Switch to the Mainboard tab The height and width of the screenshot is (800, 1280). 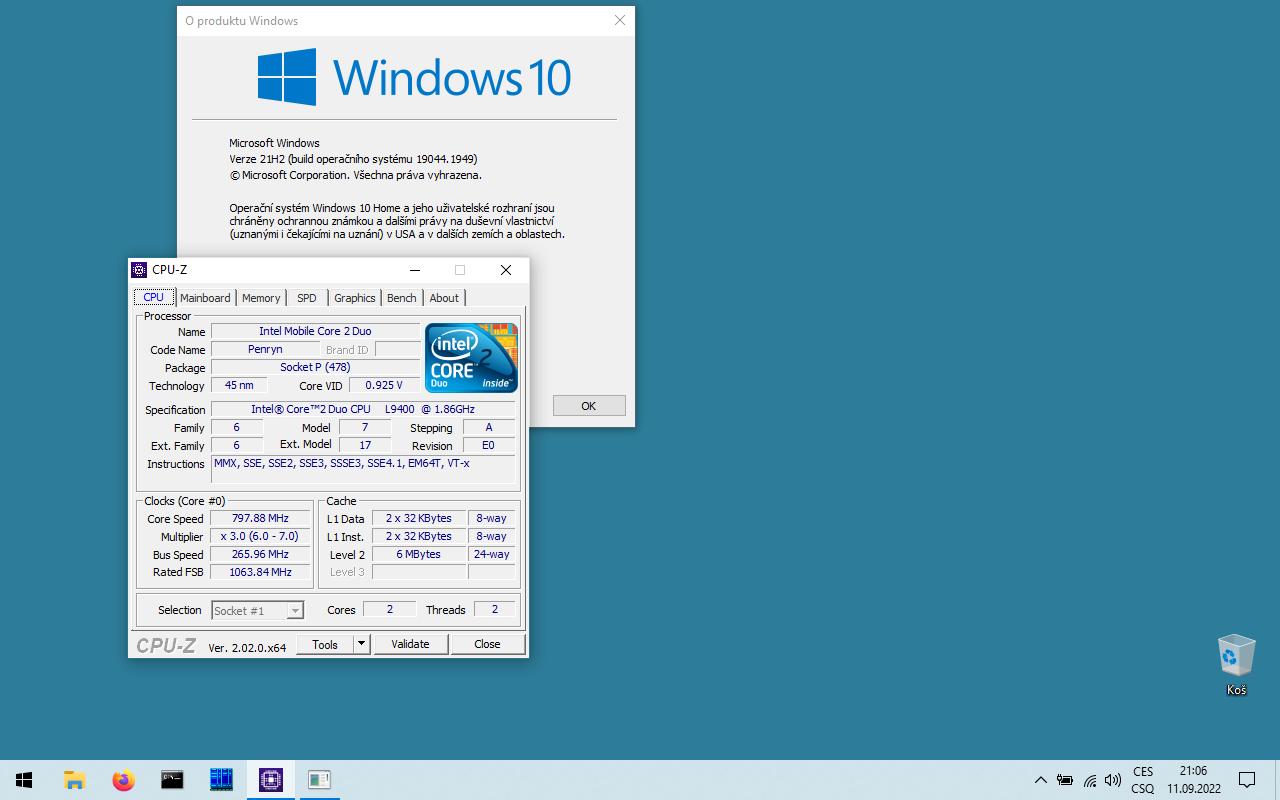pyautogui.click(x=205, y=298)
